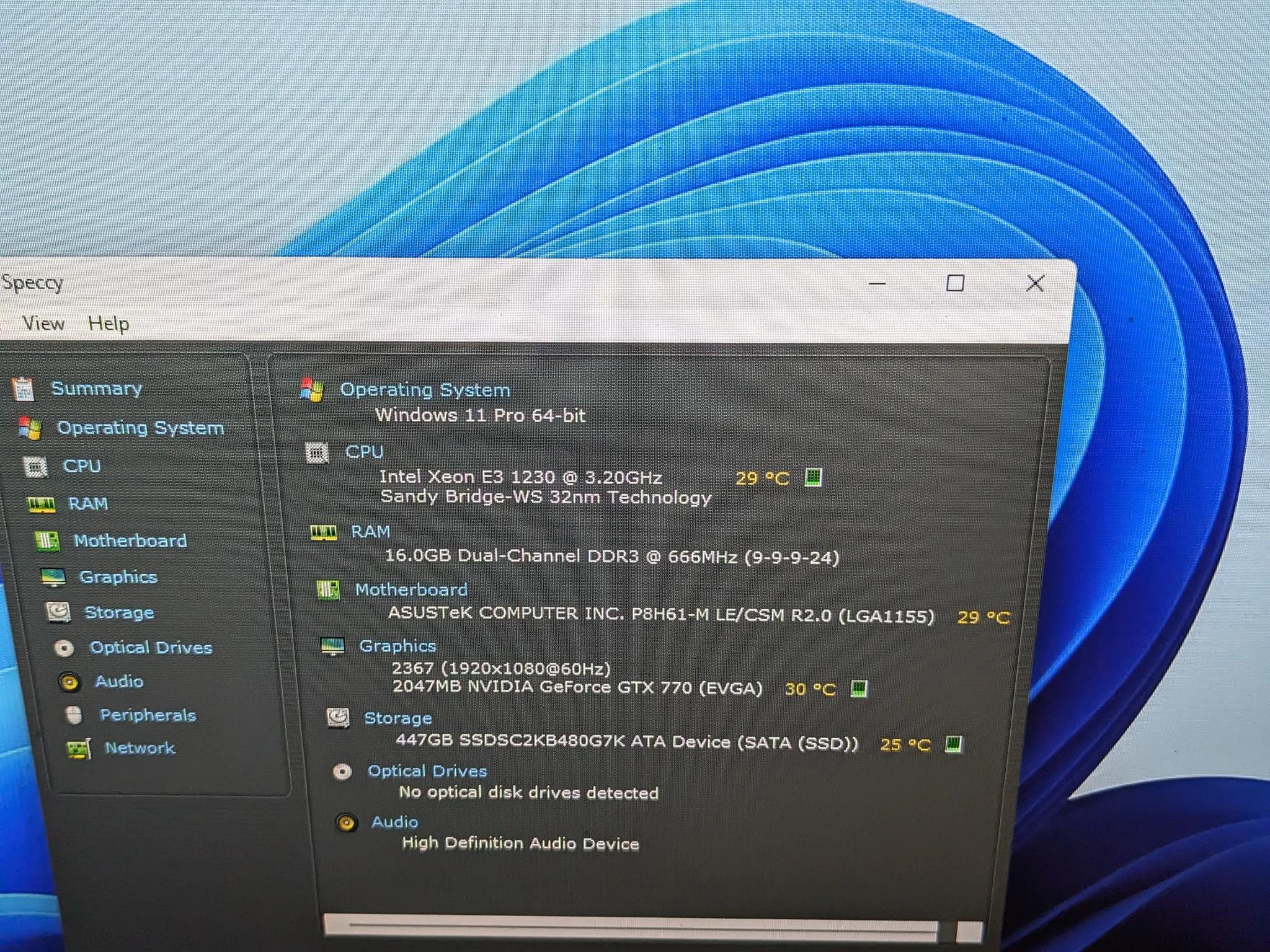1270x952 pixels.
Task: Maximize the Speccy window
Action: pyautogui.click(x=955, y=283)
